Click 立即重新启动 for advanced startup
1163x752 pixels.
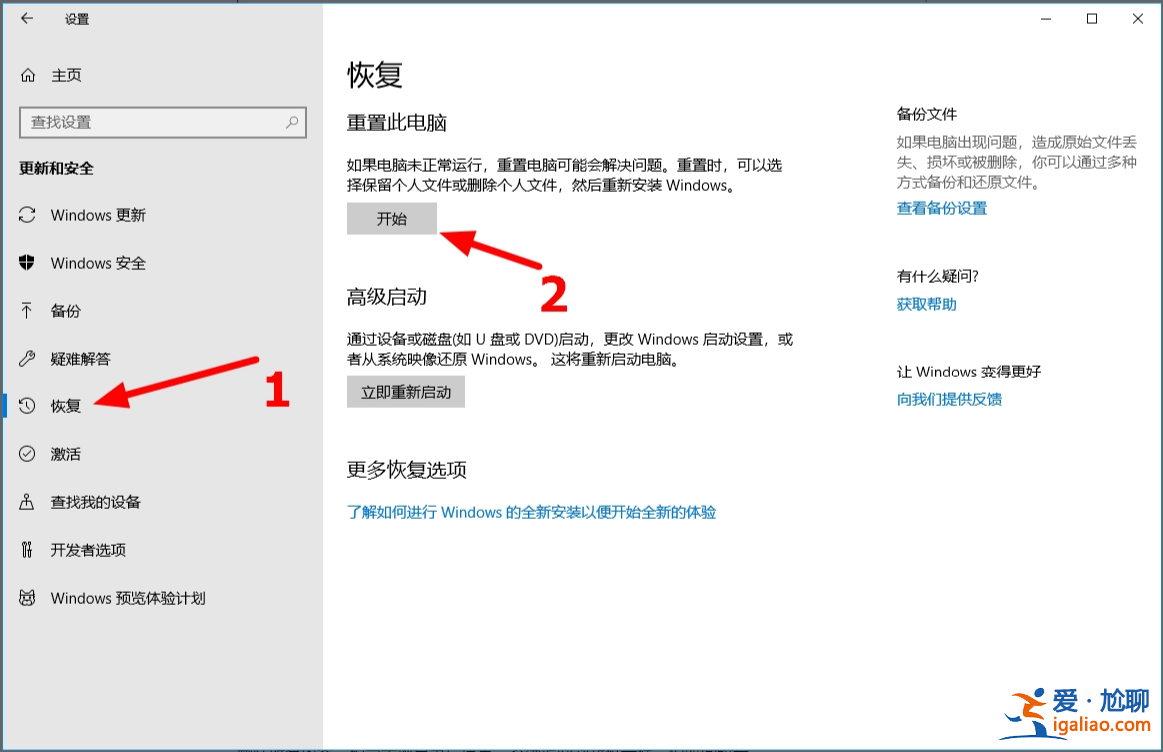pos(405,392)
